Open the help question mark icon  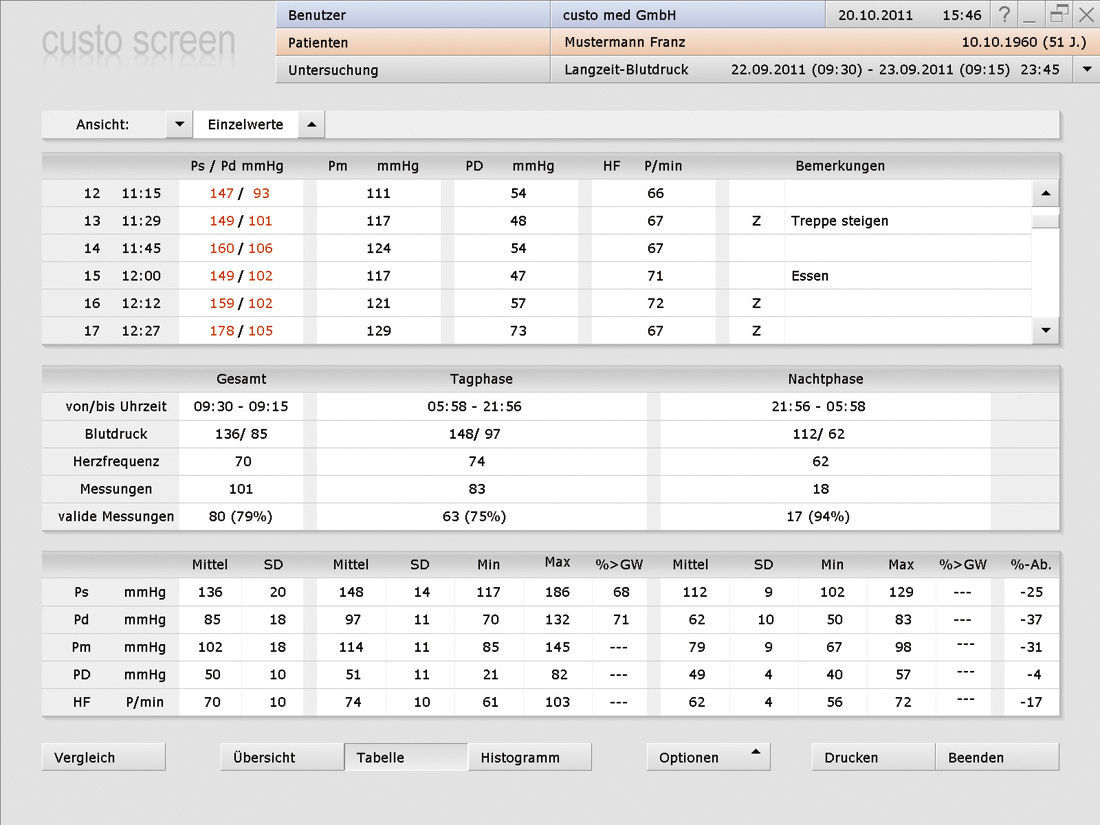pyautogui.click(x=1005, y=14)
